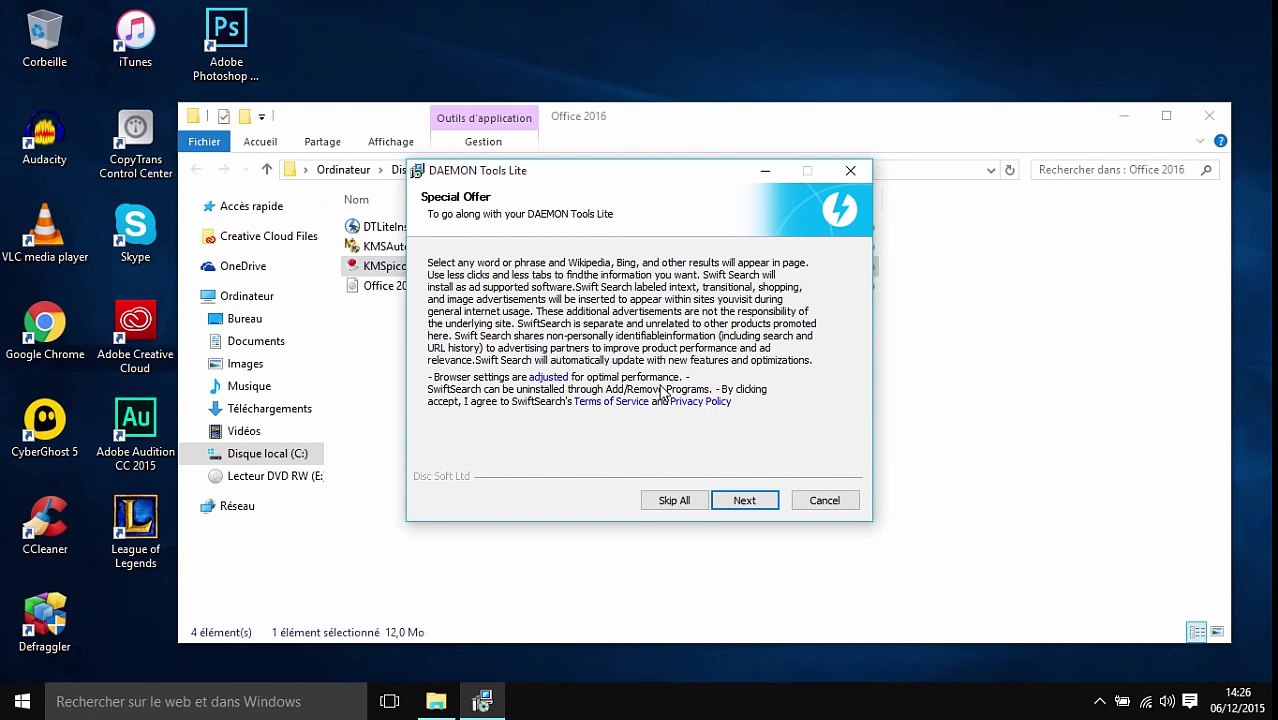Expand the Explorer ribbon chevron
Viewport: 1278px width, 720px height.
coord(1200,141)
